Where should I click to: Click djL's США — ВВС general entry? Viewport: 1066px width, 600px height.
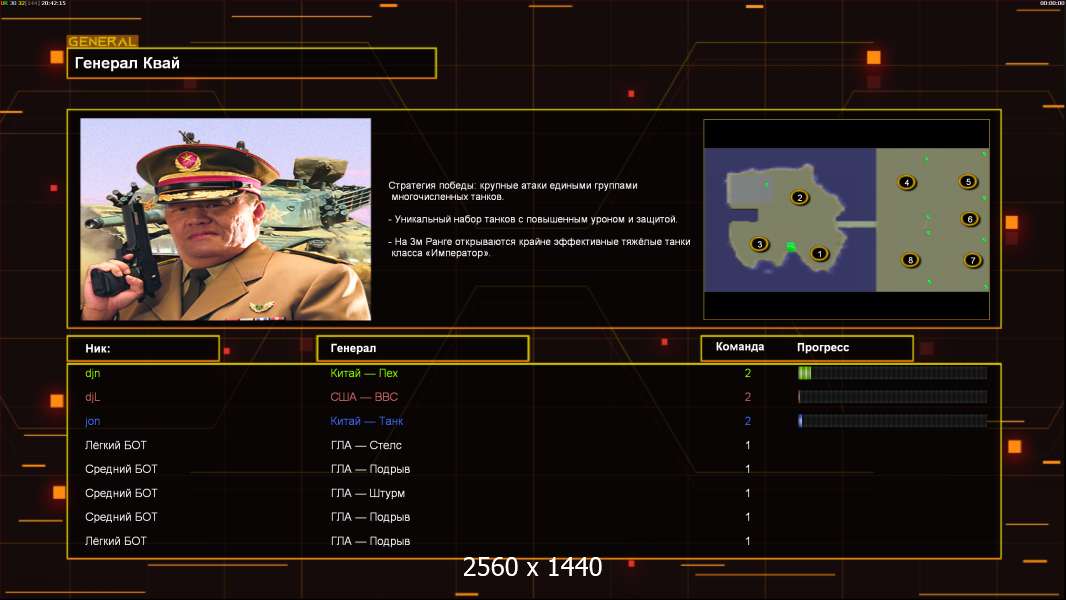click(x=364, y=397)
